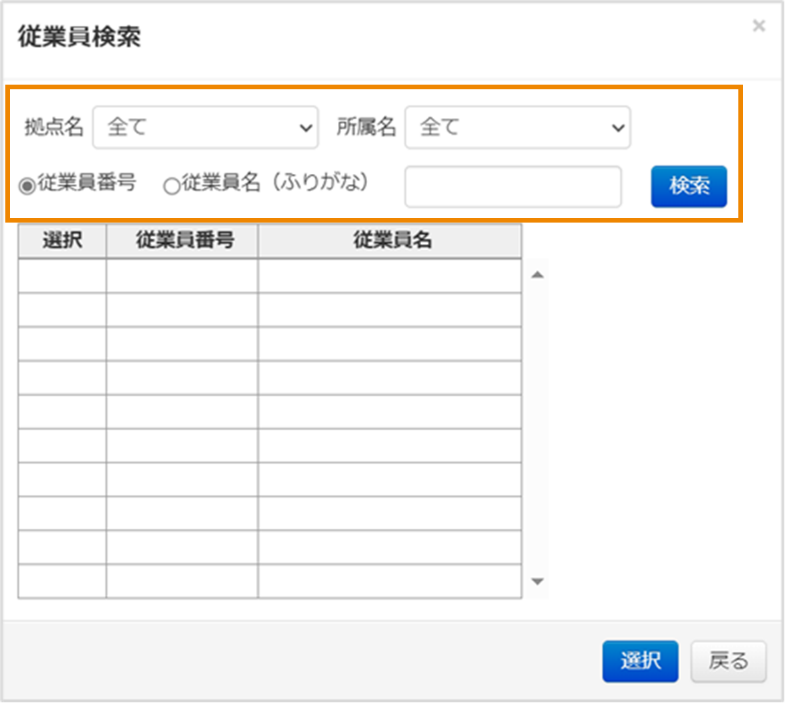This screenshot has height=711, width=793.
Task: Focus the search text field beside 検索
Action: (512, 187)
